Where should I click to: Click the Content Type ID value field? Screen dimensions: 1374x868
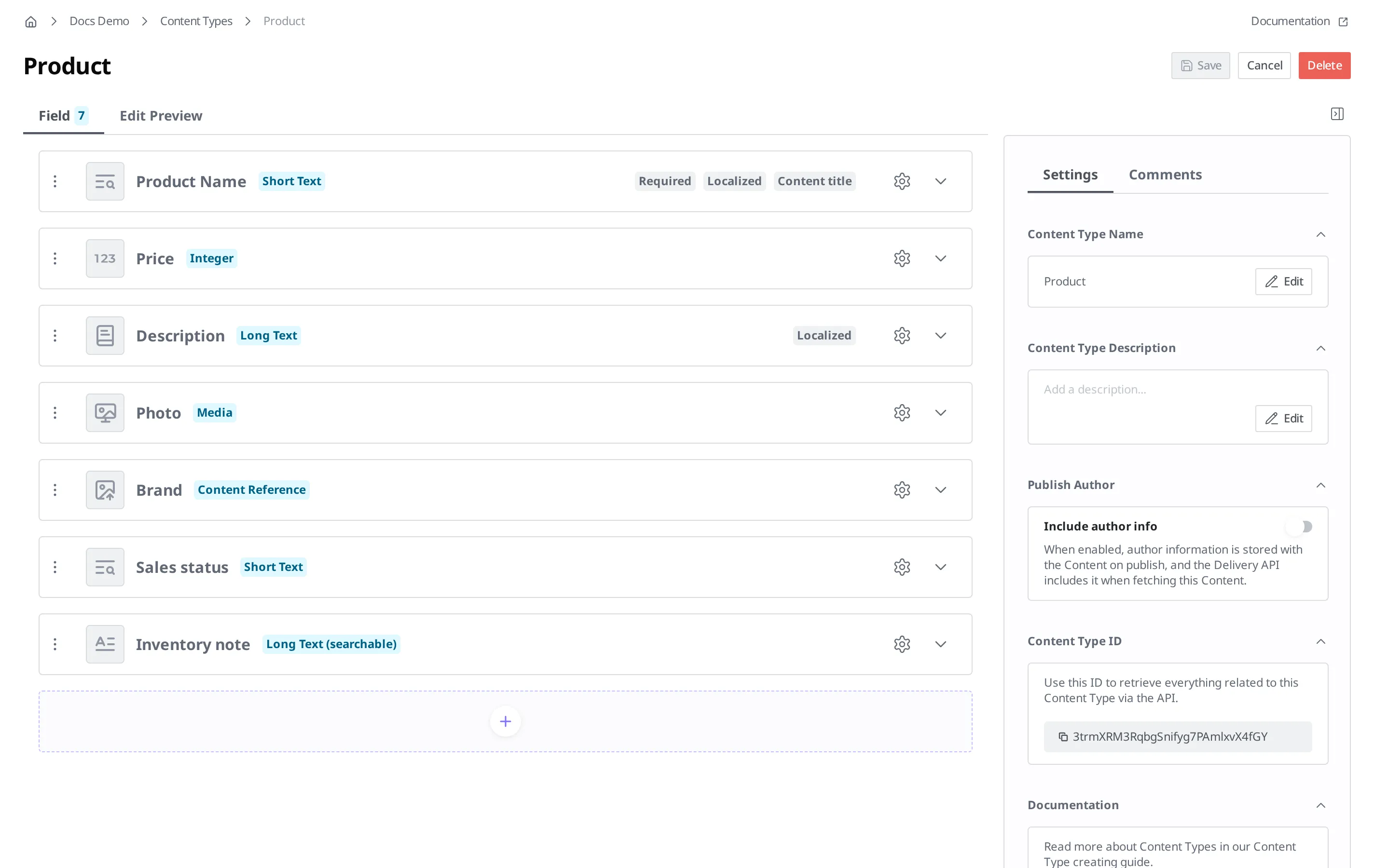pos(1178,737)
